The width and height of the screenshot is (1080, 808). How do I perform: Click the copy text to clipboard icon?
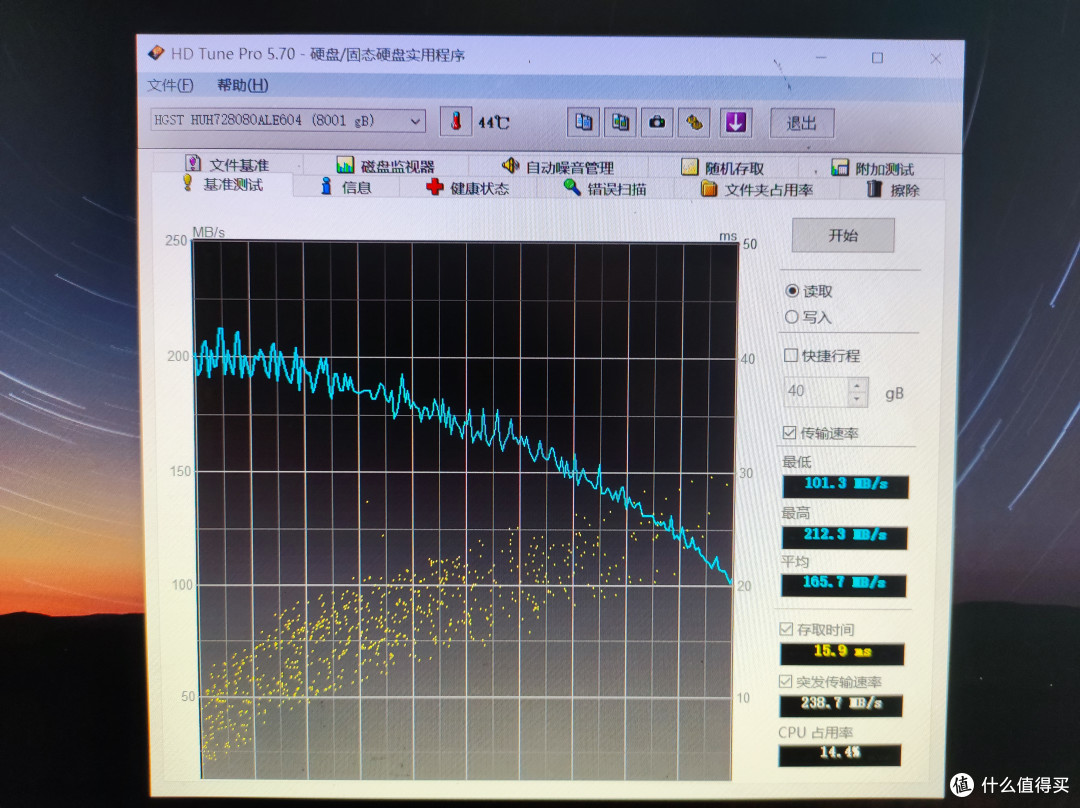coord(583,123)
